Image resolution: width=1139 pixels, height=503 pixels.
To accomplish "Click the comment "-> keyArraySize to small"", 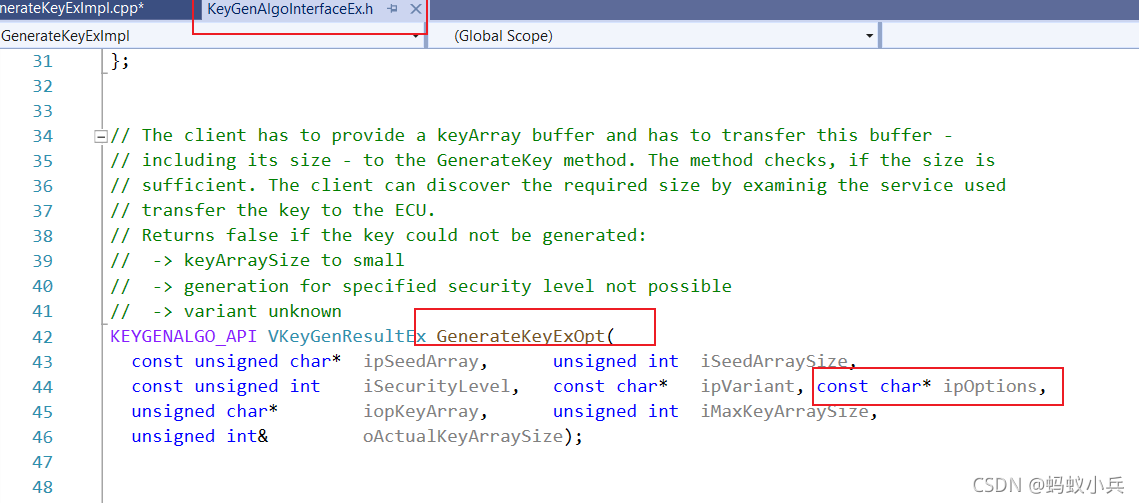I will [279, 260].
